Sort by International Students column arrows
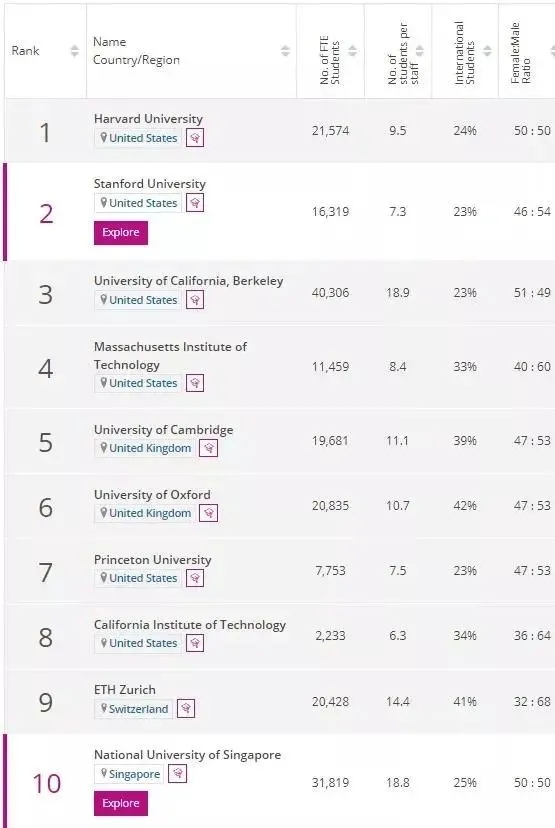This screenshot has height=828, width=555. click(x=487, y=51)
